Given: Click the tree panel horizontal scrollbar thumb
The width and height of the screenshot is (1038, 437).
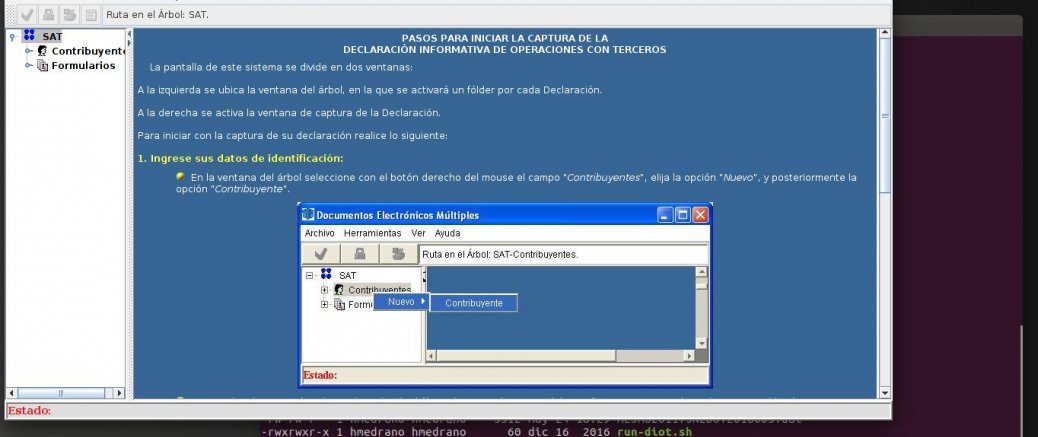Looking at the screenshot, I should click(x=61, y=393).
